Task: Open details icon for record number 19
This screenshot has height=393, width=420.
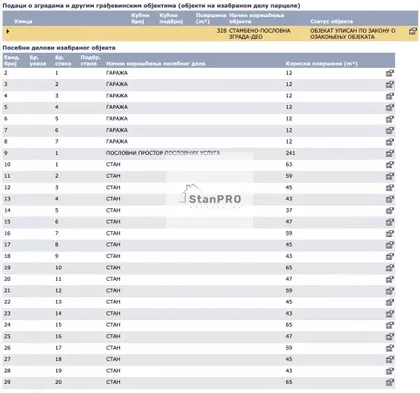Action: (x=390, y=268)
